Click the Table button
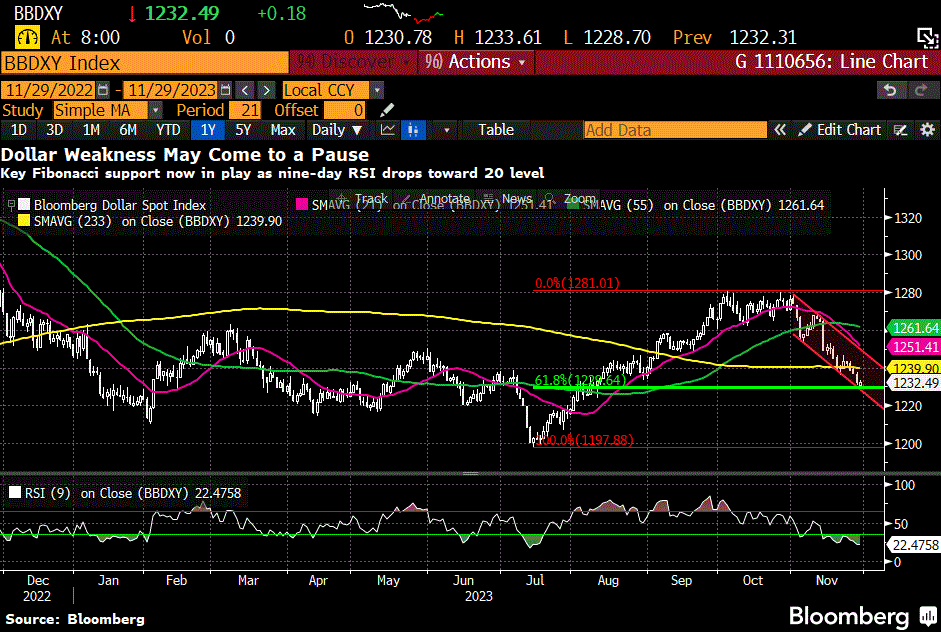 pos(496,130)
